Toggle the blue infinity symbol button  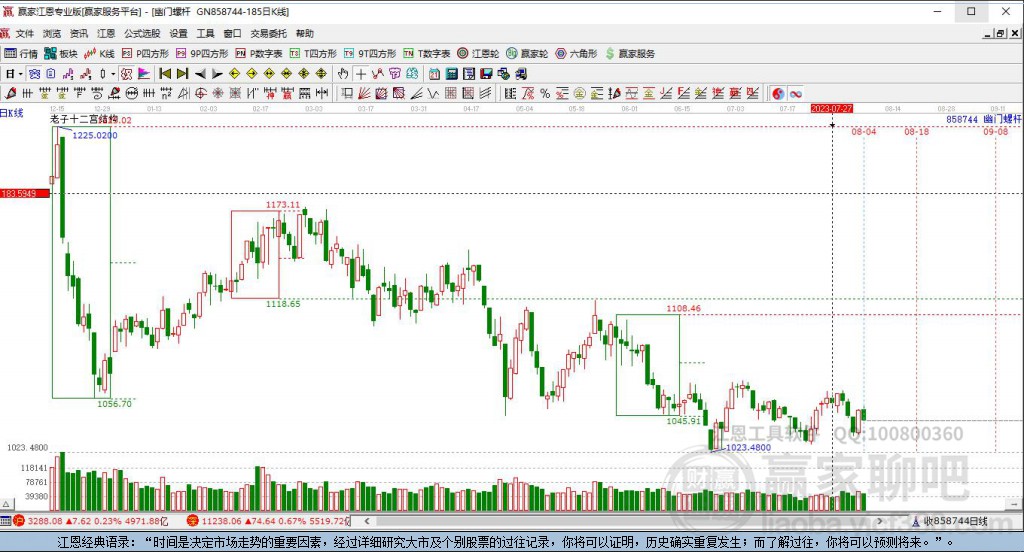[x=795, y=93]
